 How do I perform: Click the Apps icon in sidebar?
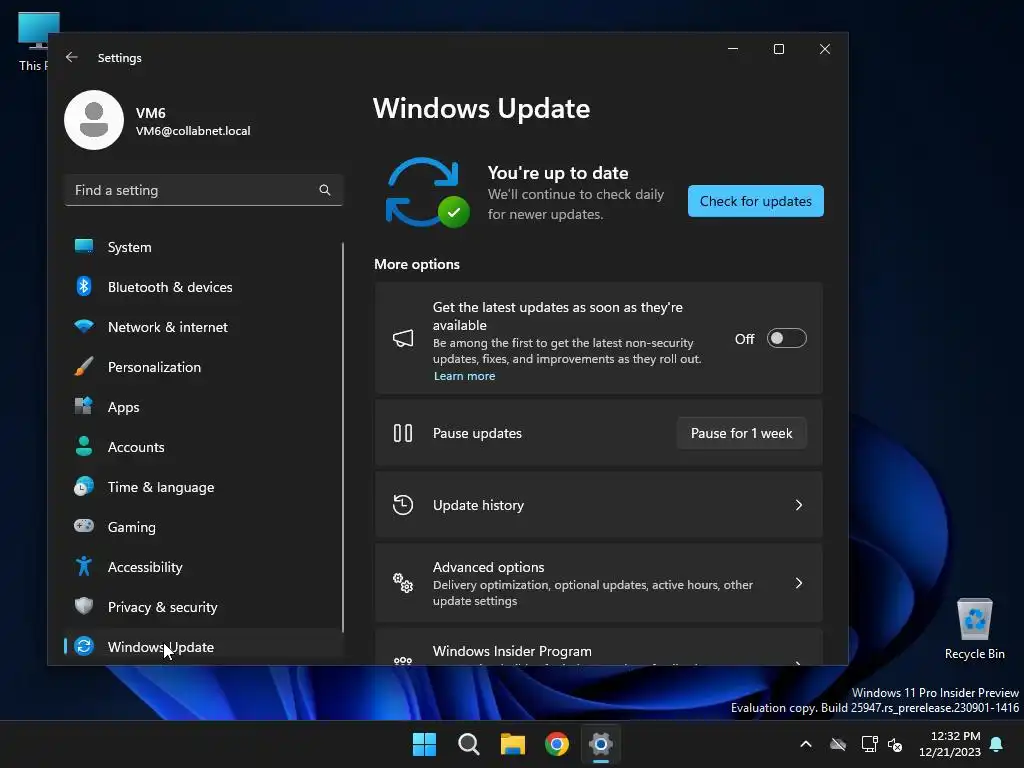click(x=84, y=406)
